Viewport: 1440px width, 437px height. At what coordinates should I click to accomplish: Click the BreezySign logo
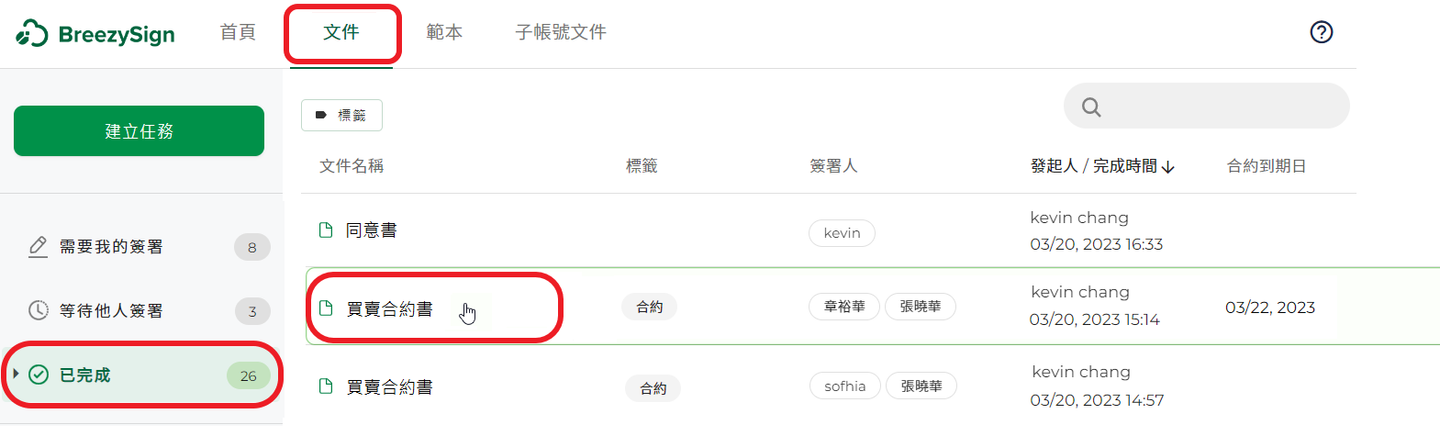tap(95, 34)
